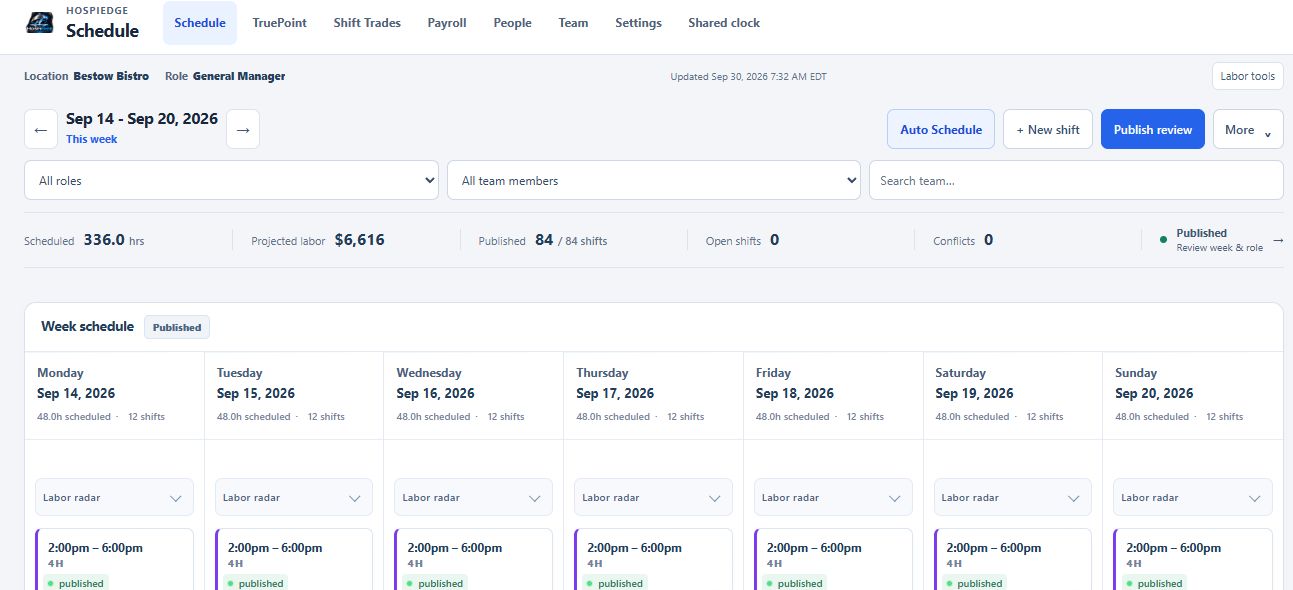This screenshot has width=1293, height=590.
Task: Open Monday's 2:00pm – 6:00pm shift card
Action: tap(114, 559)
